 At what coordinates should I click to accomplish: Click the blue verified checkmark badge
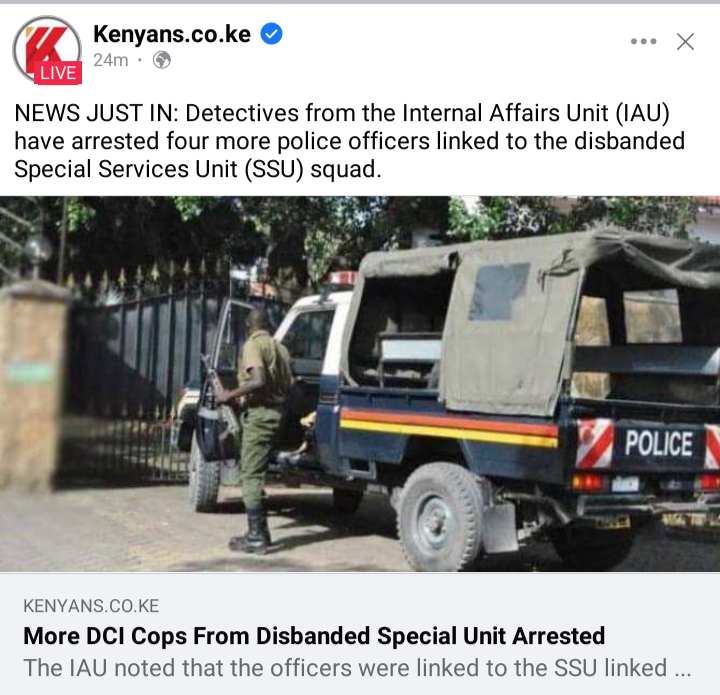pos(271,34)
